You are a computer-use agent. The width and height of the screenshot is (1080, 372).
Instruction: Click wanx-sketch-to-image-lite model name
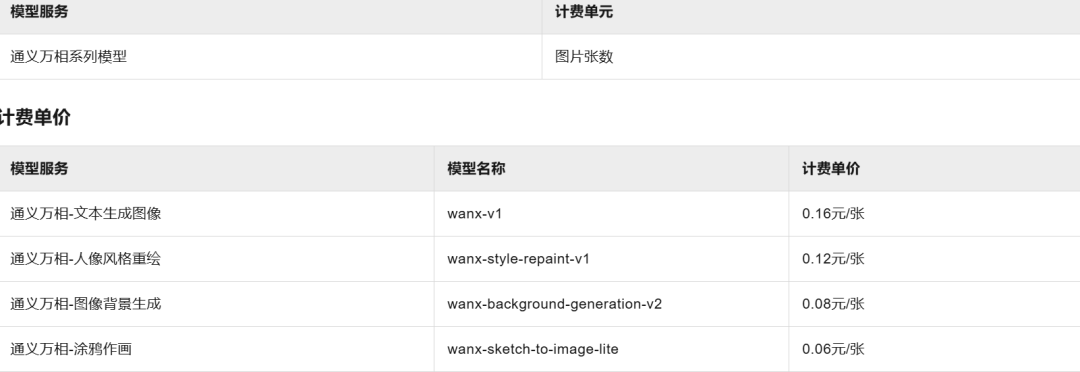532,349
